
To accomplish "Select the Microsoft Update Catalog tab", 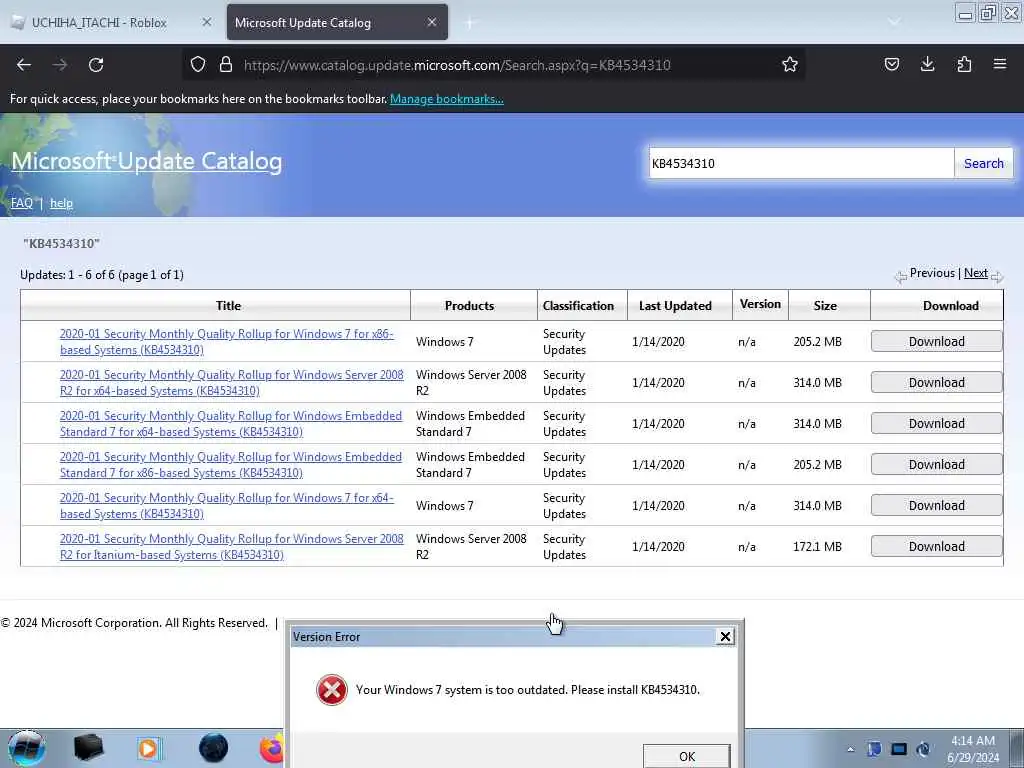I will click(337, 22).
